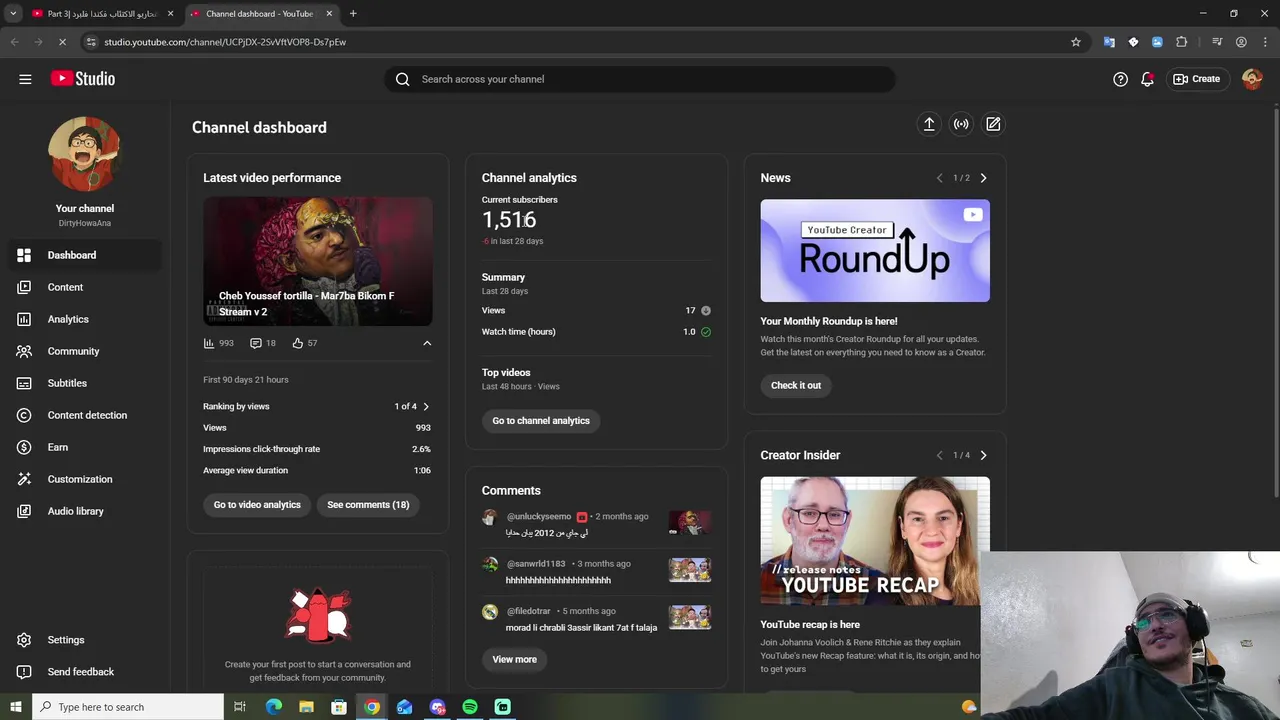The image size is (1280, 720).
Task: Open the account avatar menu
Action: (x=1252, y=79)
